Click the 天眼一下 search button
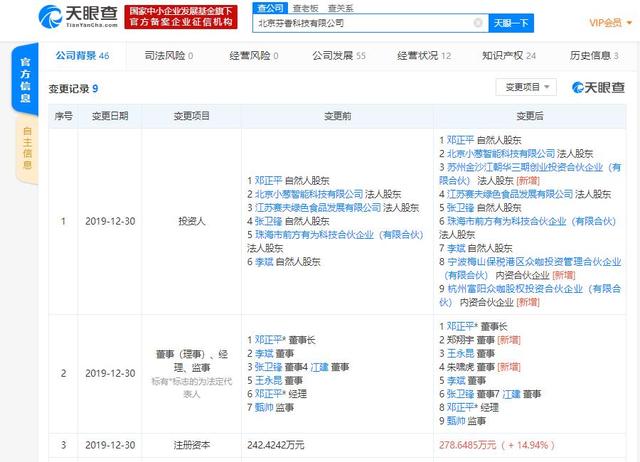Viewport: 640px width, 462px height. pyautogui.click(x=511, y=23)
